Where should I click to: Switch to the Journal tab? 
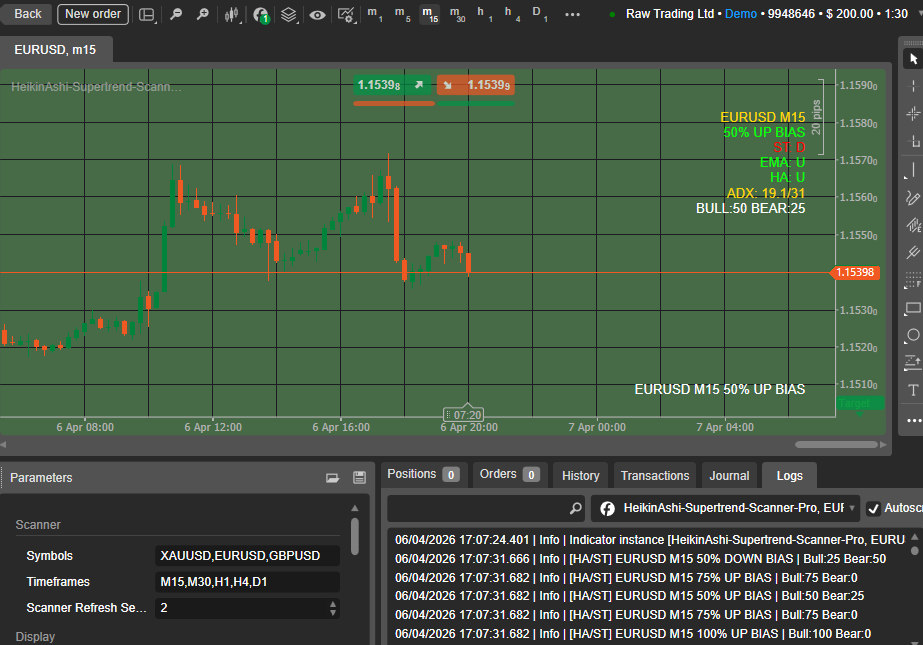tap(729, 475)
